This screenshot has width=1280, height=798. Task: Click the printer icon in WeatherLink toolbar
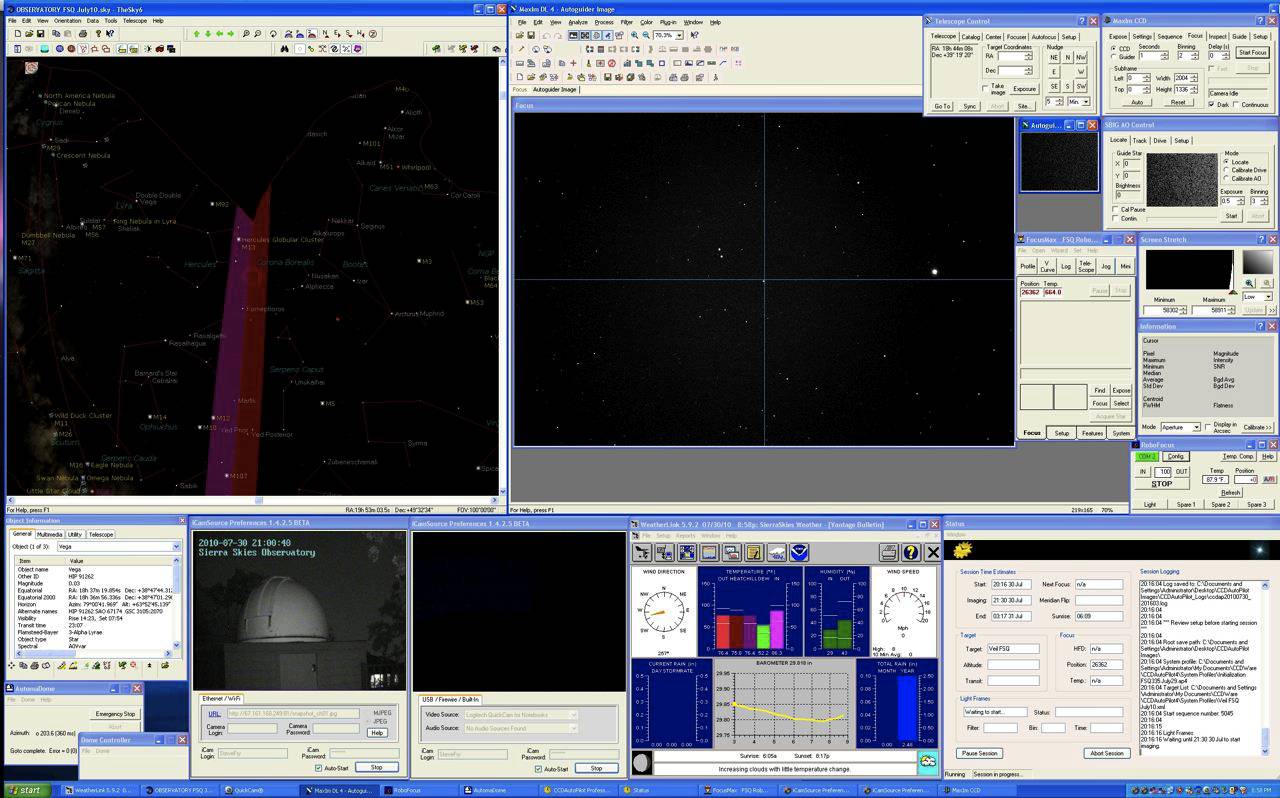pos(888,551)
